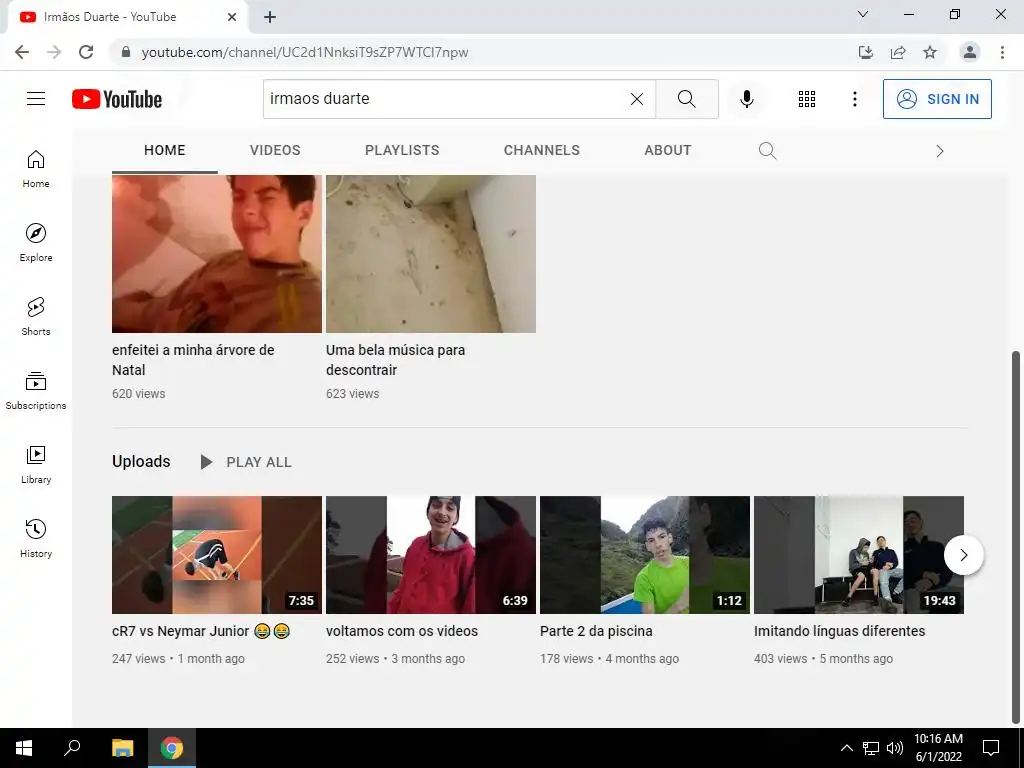
Task: Click the search magnifier button
Action: [686, 99]
